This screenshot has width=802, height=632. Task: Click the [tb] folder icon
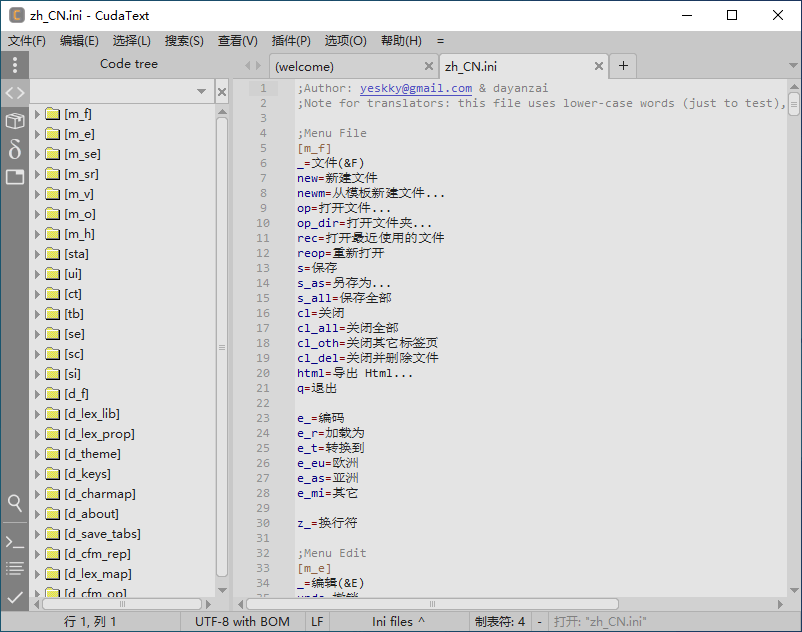[52, 314]
